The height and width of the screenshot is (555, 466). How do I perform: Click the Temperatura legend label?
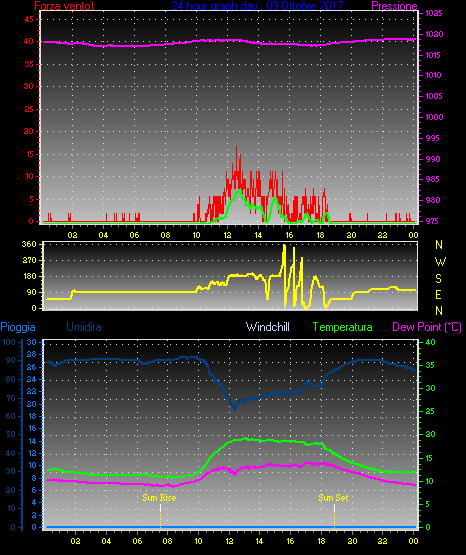pos(343,327)
